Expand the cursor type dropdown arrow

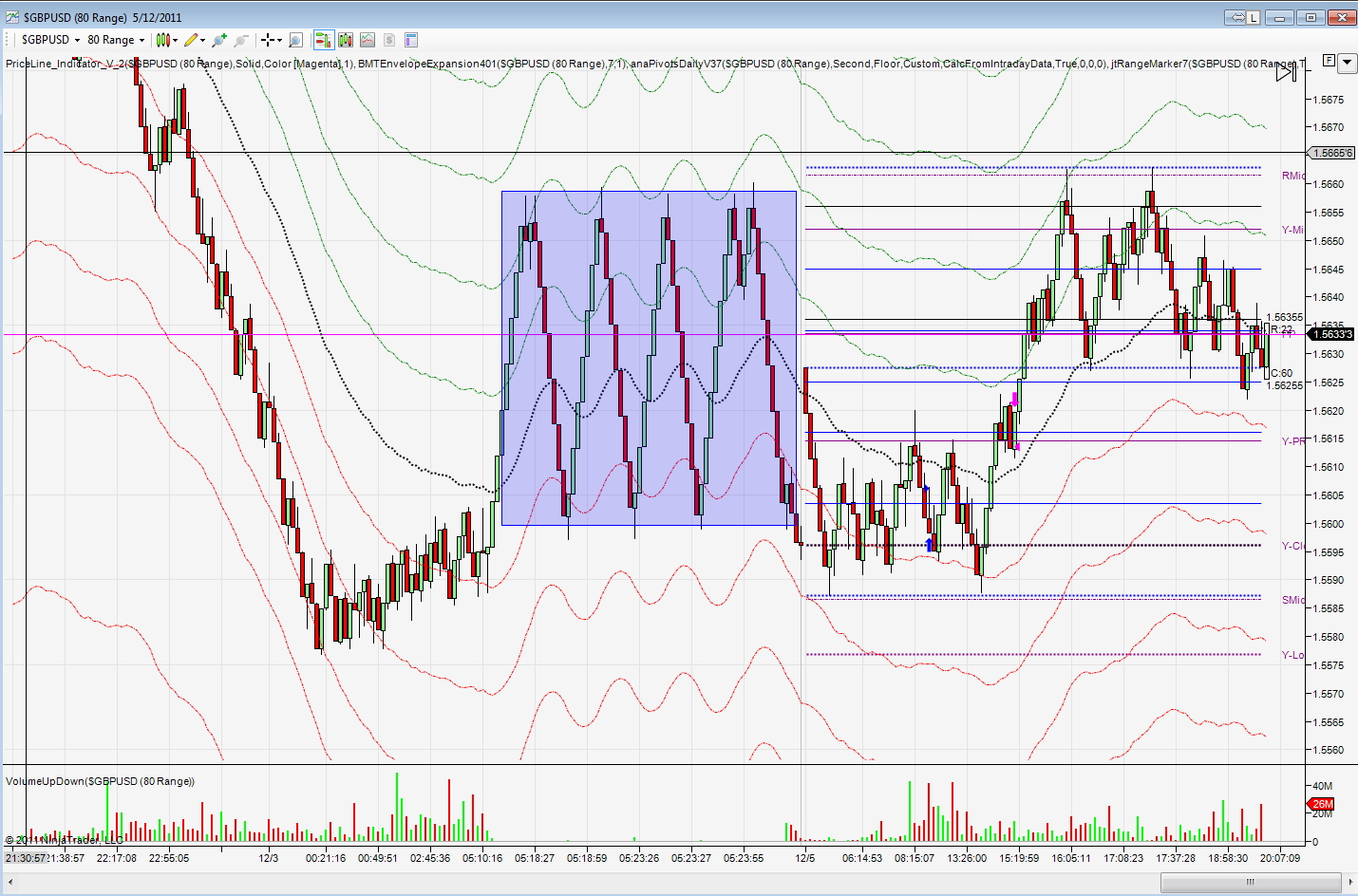[279, 40]
